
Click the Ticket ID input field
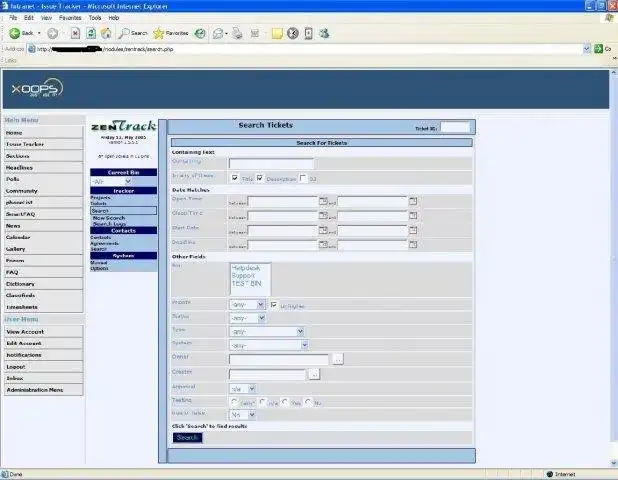pyautogui.click(x=455, y=127)
